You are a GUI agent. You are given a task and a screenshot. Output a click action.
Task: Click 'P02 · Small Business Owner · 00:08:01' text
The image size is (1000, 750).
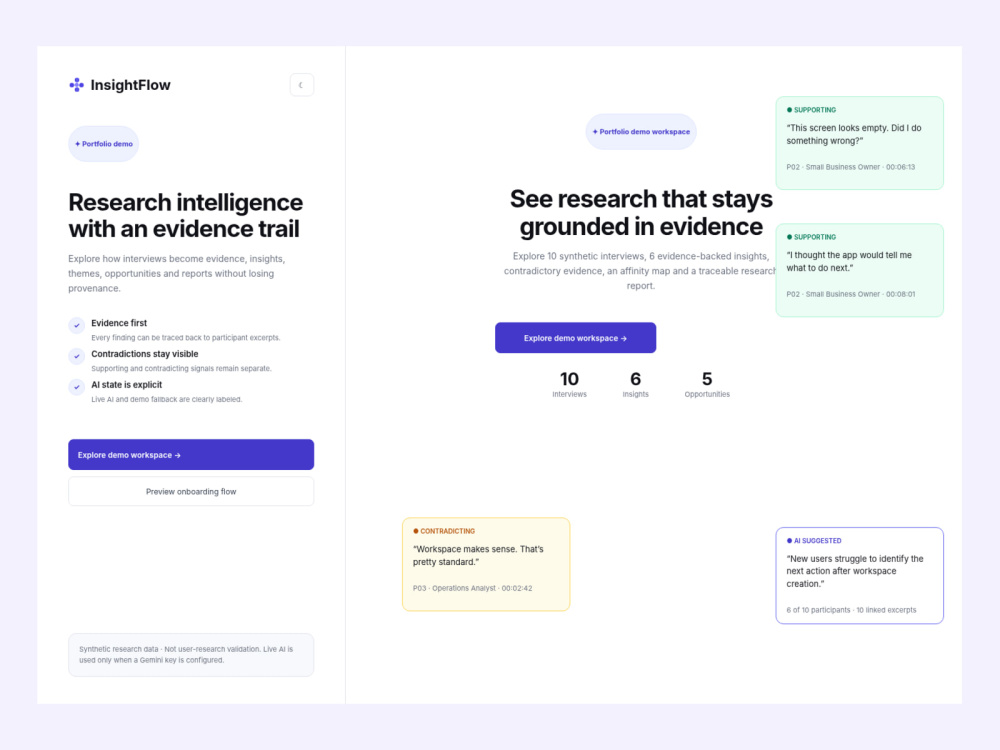click(850, 294)
